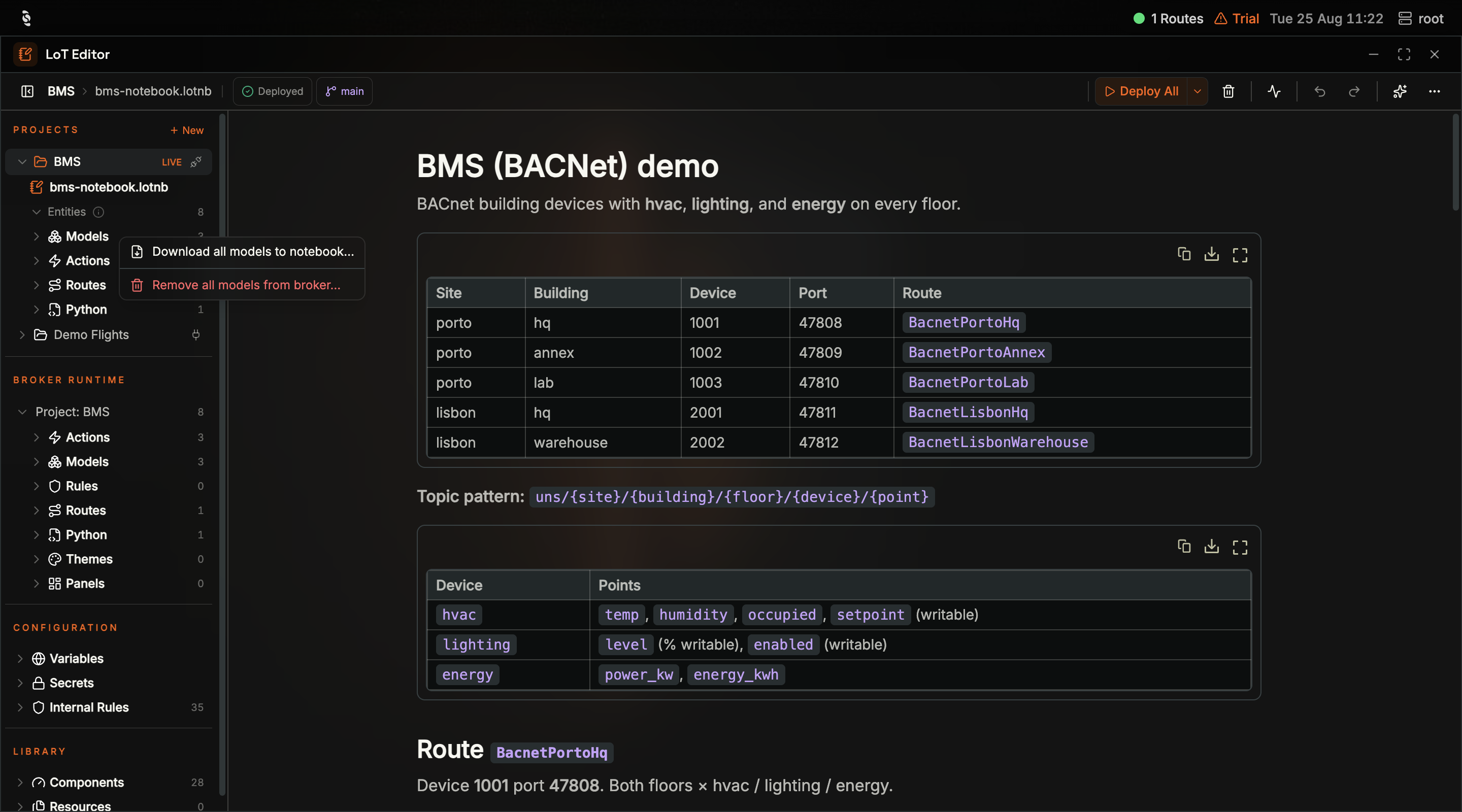The height and width of the screenshot is (812, 1462).
Task: Select Python under Broker Runtime
Action: 86,535
